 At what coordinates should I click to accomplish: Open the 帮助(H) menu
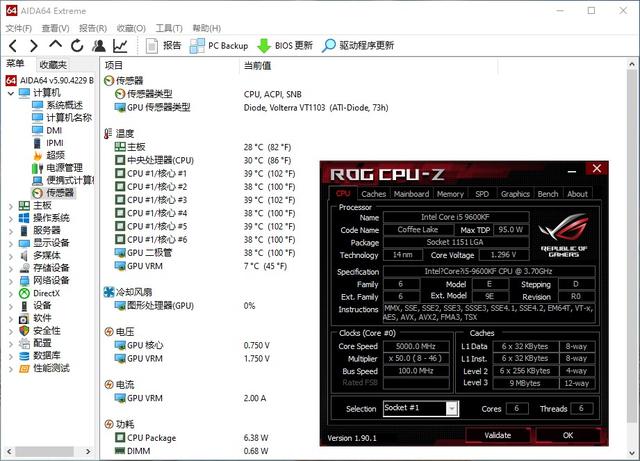pos(207,28)
